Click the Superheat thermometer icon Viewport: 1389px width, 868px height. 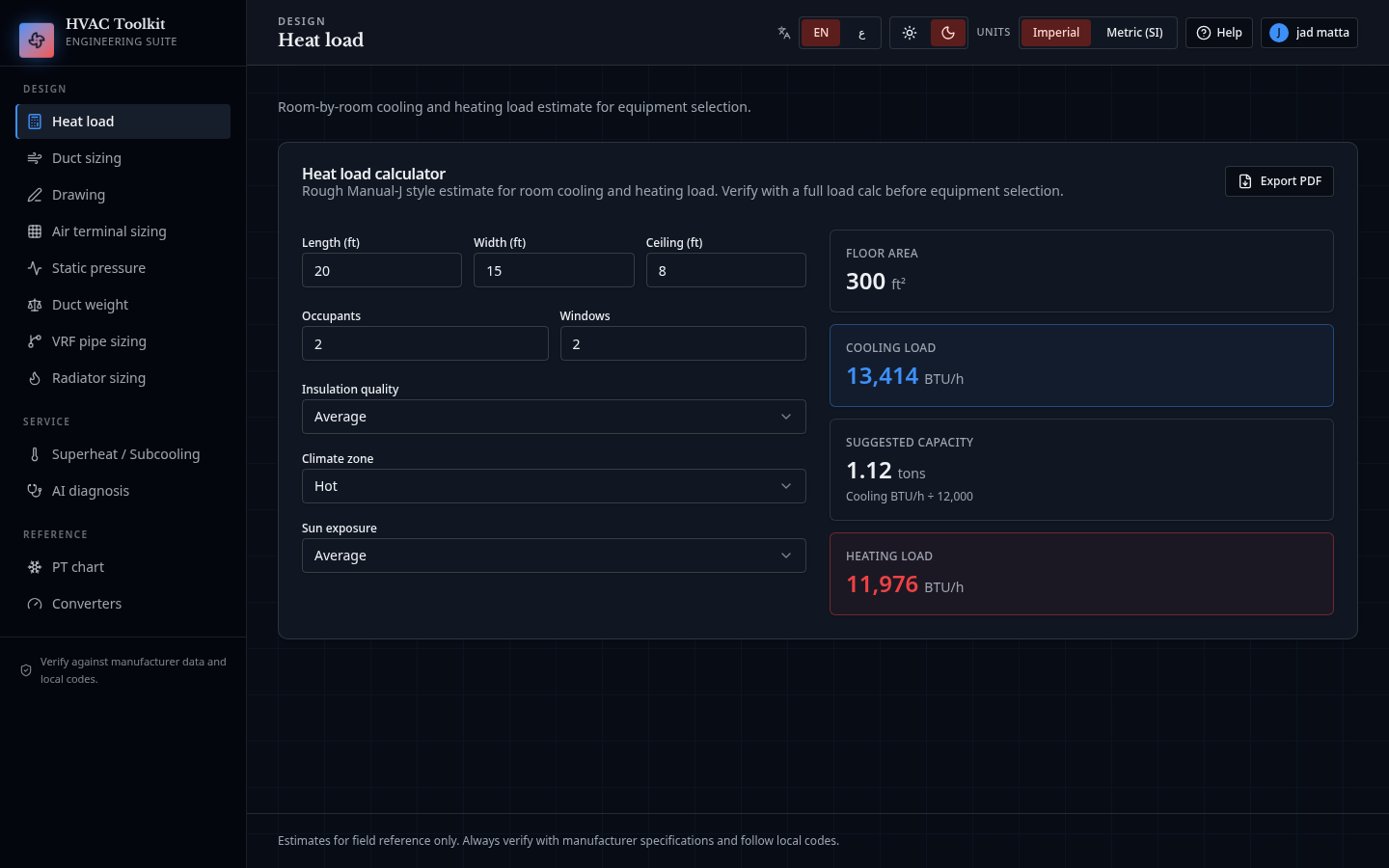(x=35, y=454)
